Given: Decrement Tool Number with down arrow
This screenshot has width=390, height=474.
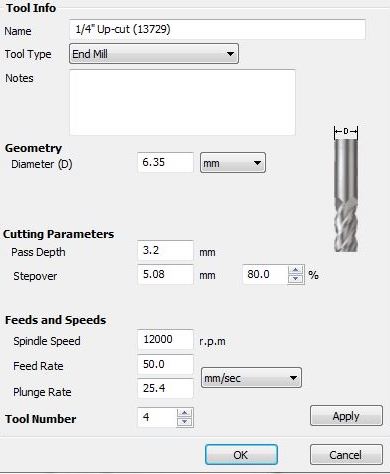Looking at the screenshot, I should pyautogui.click(x=184, y=422).
